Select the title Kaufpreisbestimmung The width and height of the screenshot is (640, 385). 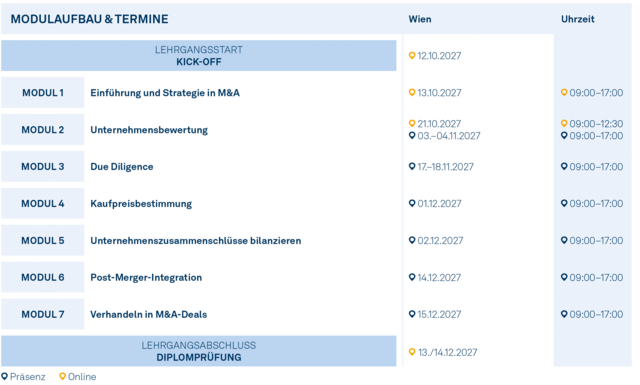pos(141,204)
